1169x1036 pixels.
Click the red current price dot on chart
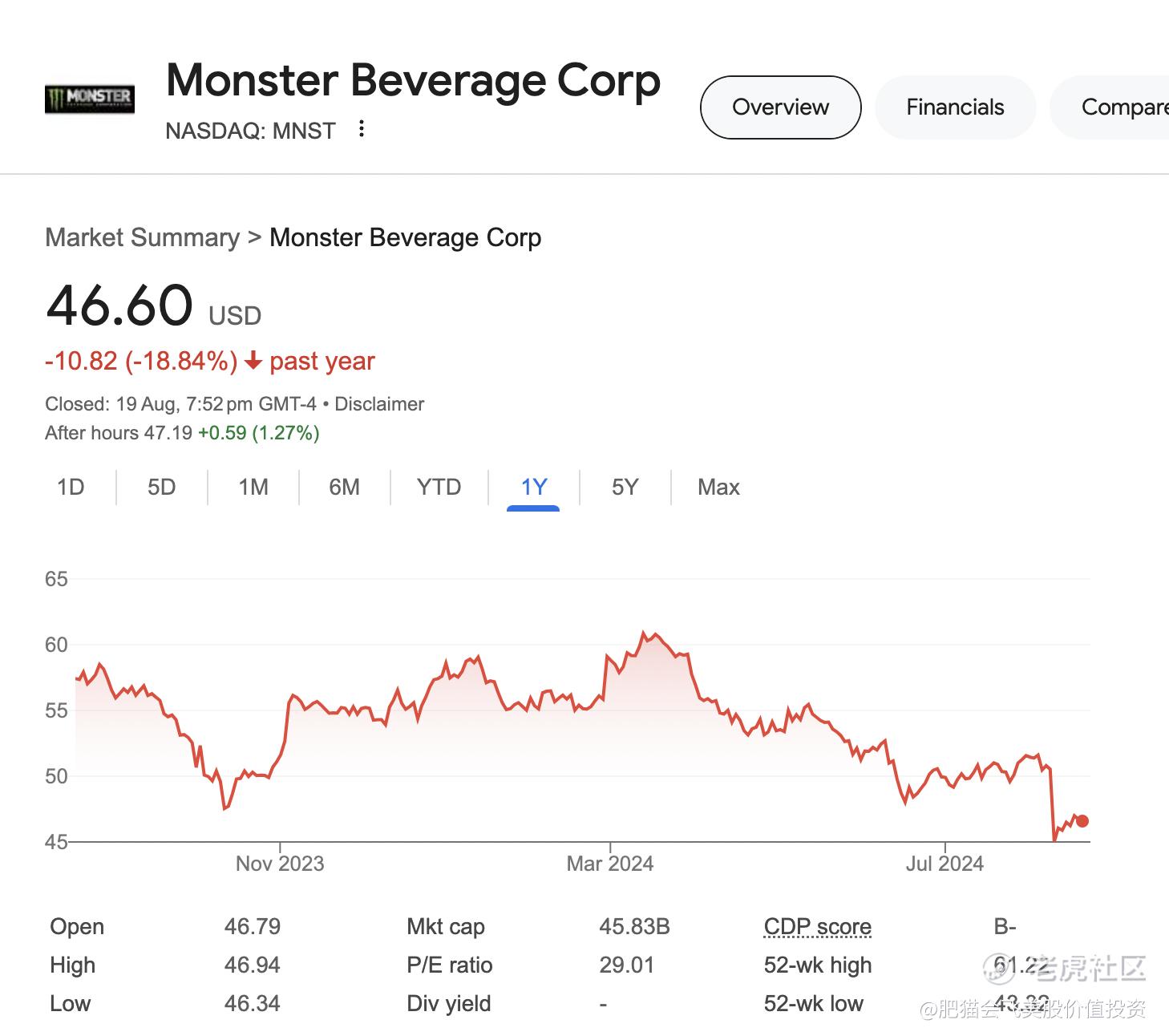[x=1082, y=820]
